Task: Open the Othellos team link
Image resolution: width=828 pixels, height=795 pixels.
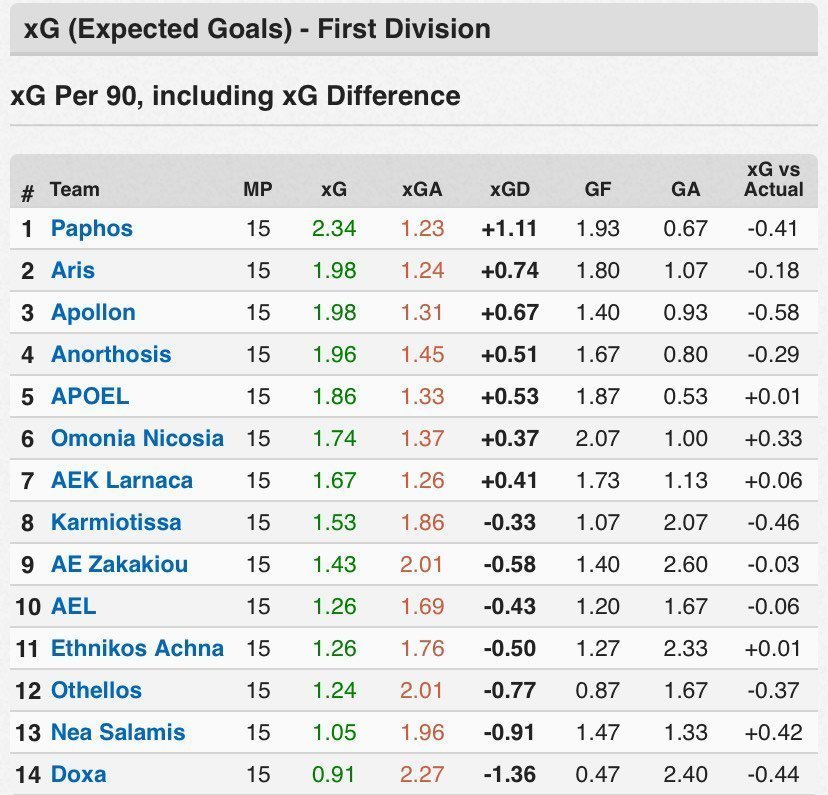Action: [97, 690]
